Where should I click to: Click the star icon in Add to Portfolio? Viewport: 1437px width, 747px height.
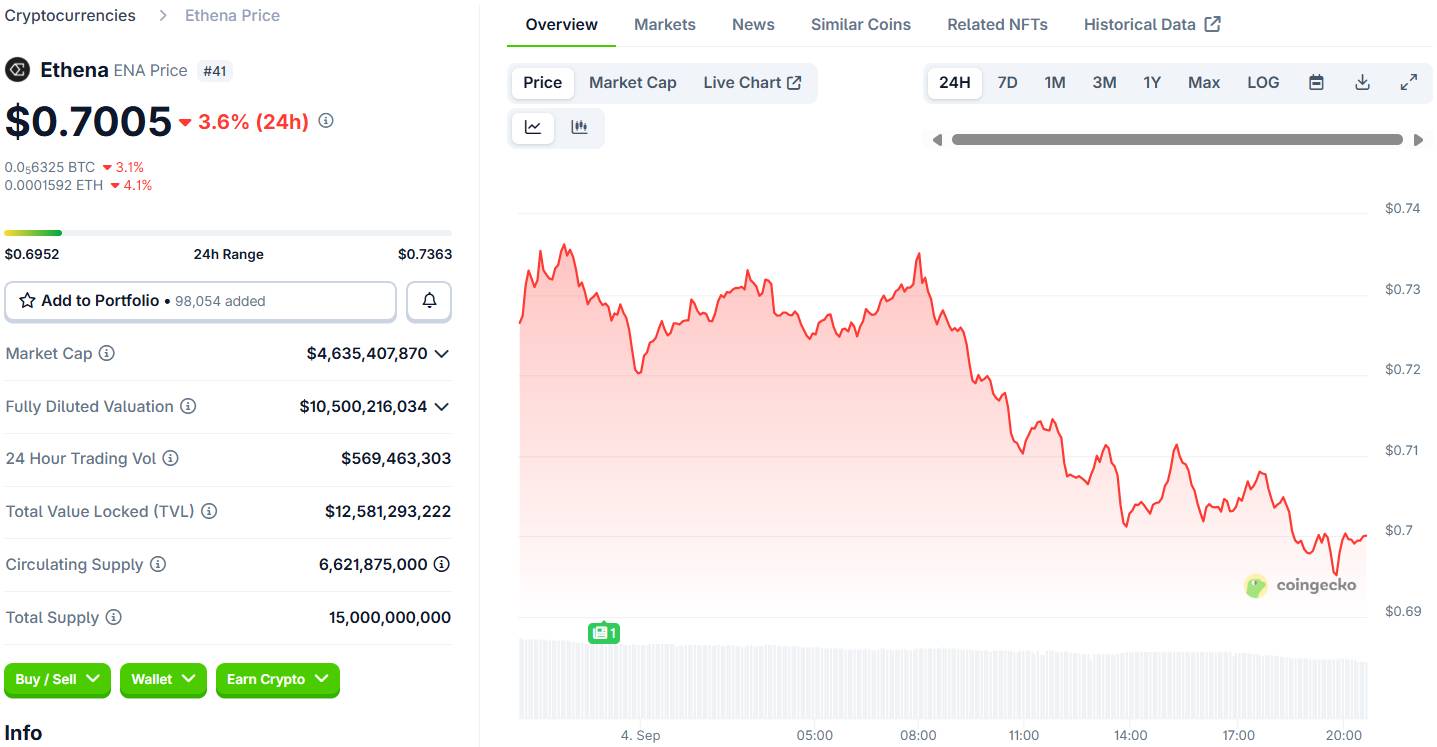point(27,301)
